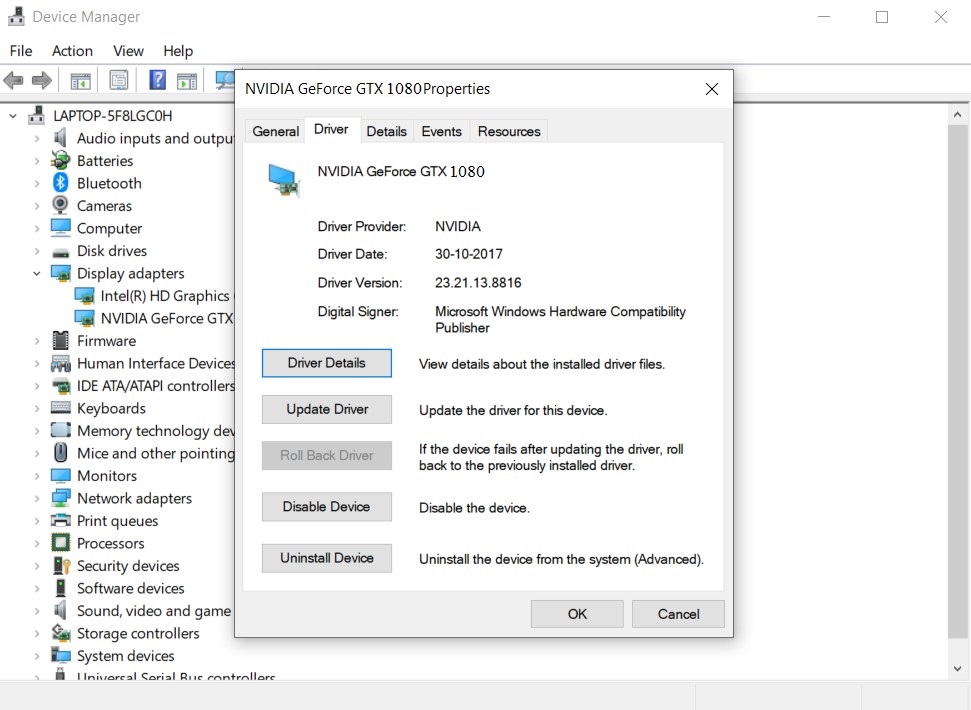971x710 pixels.
Task: Expand the System devices node chevron
Action: point(37,656)
